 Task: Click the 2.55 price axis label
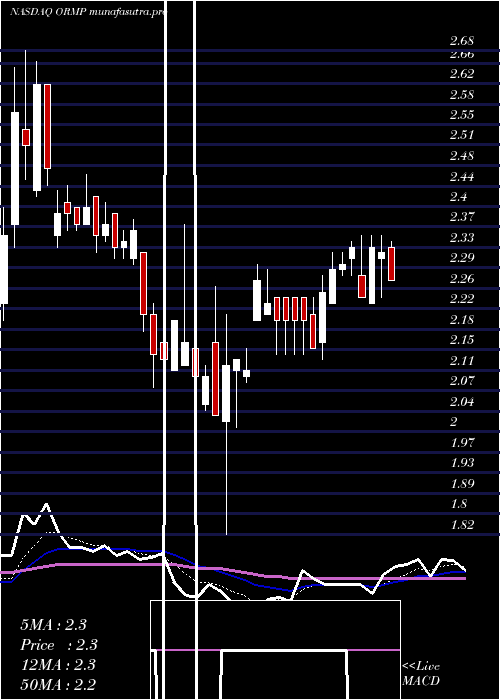[x=462, y=115]
